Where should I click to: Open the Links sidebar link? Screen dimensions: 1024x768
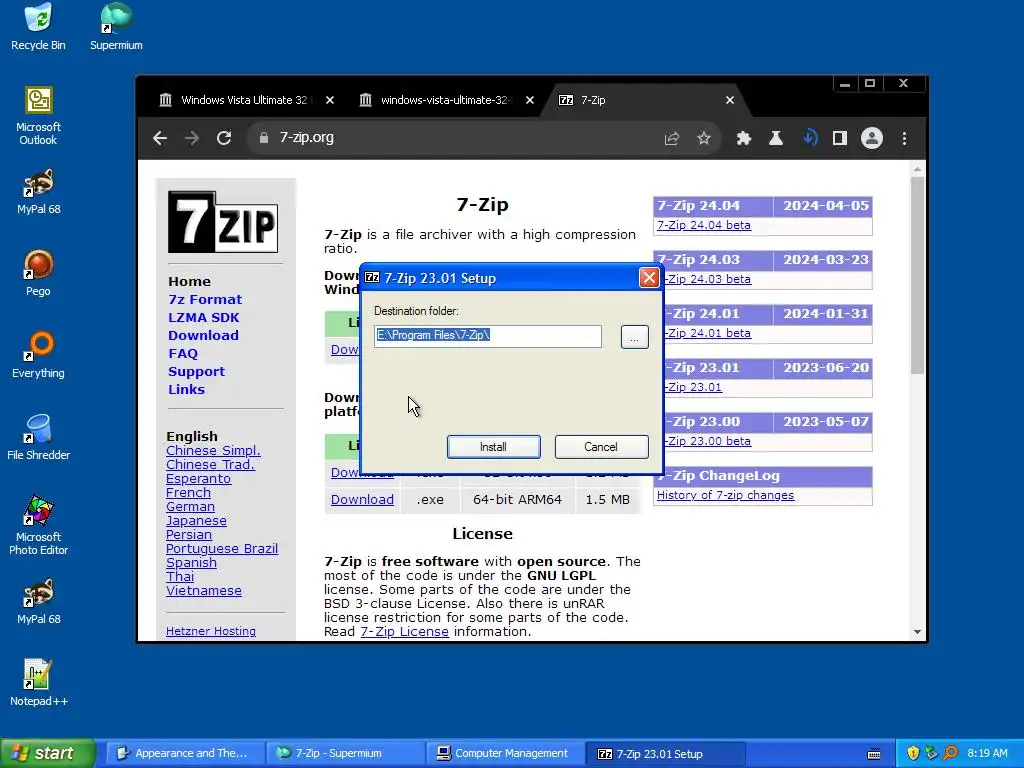(186, 389)
